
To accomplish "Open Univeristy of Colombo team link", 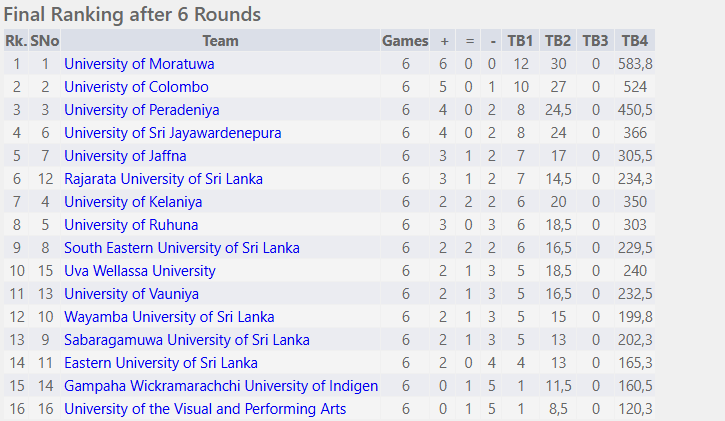I will click(136, 87).
